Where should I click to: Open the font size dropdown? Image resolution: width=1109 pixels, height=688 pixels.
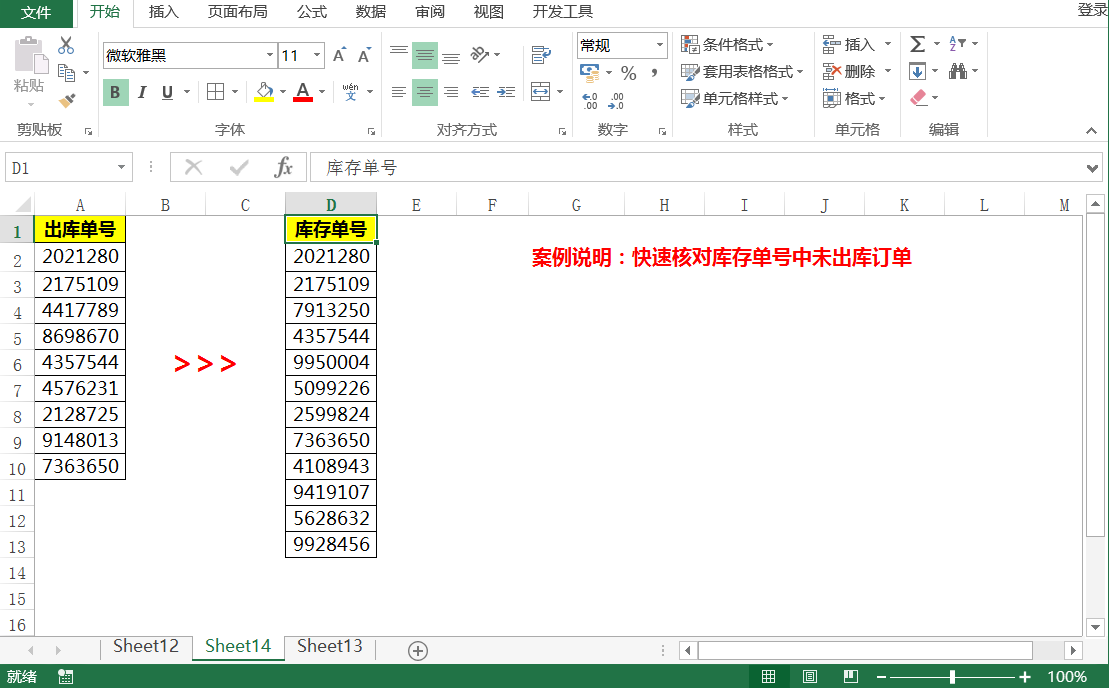pos(317,55)
